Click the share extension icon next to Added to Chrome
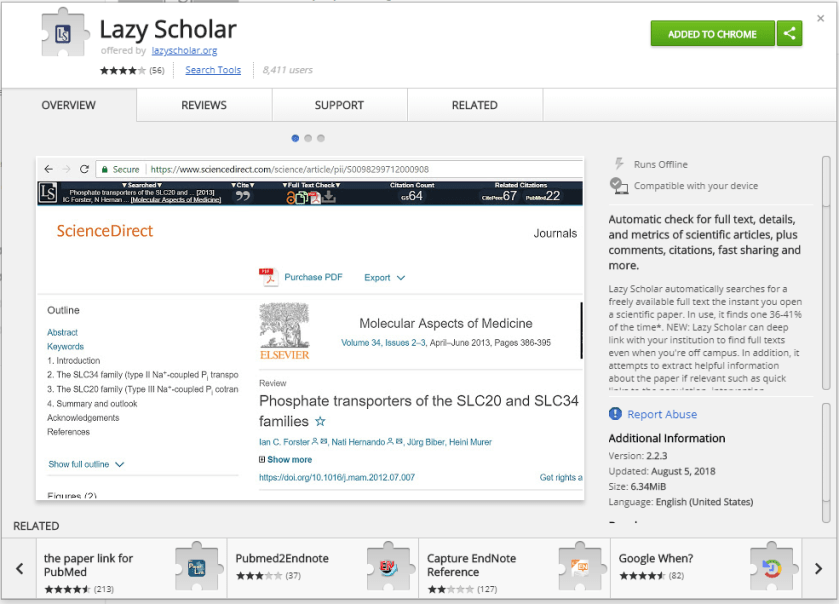Screen dimensions: 839x604 [x=789, y=33]
